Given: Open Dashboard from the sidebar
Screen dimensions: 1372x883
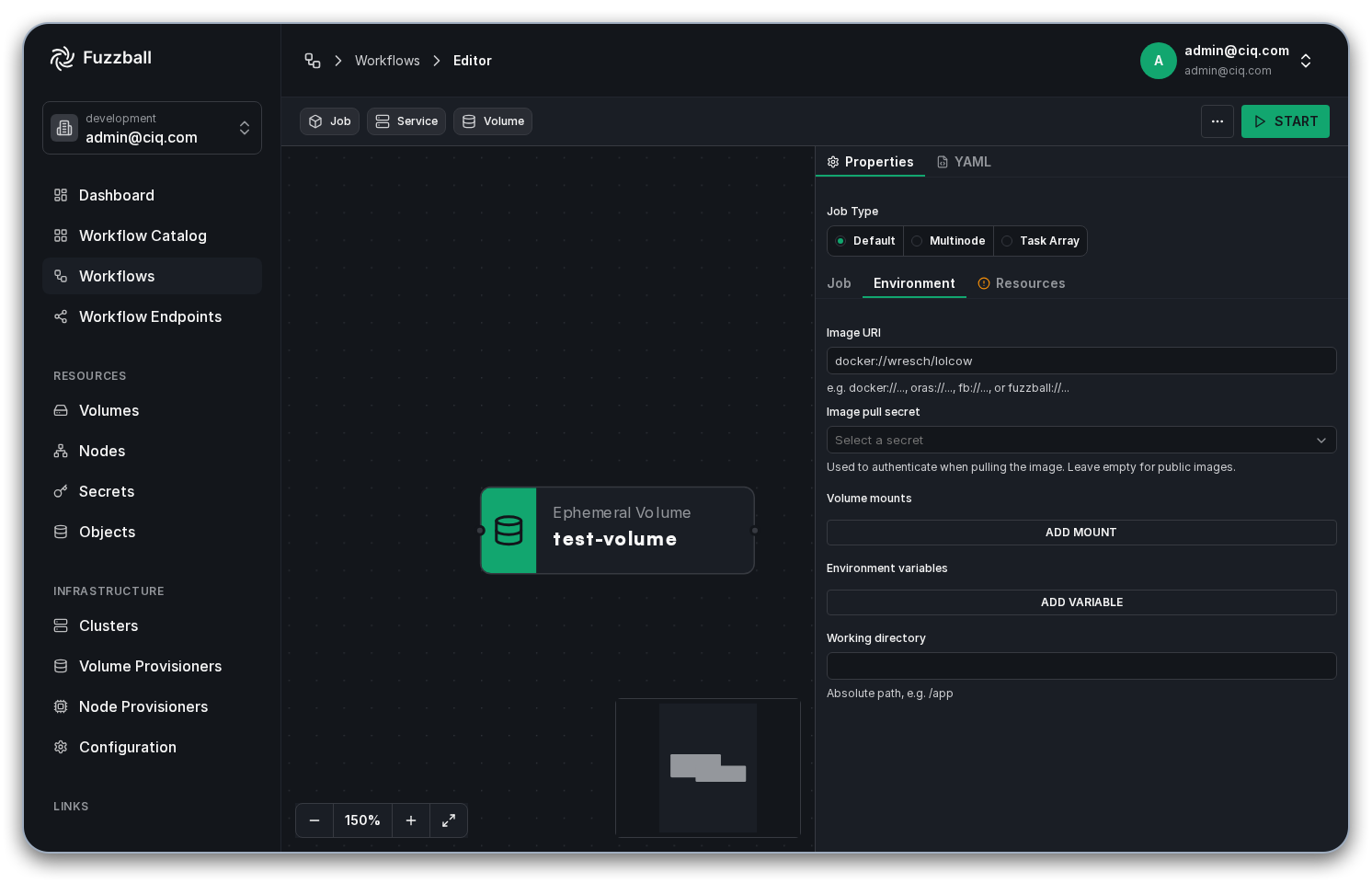Looking at the screenshot, I should 152,195.
